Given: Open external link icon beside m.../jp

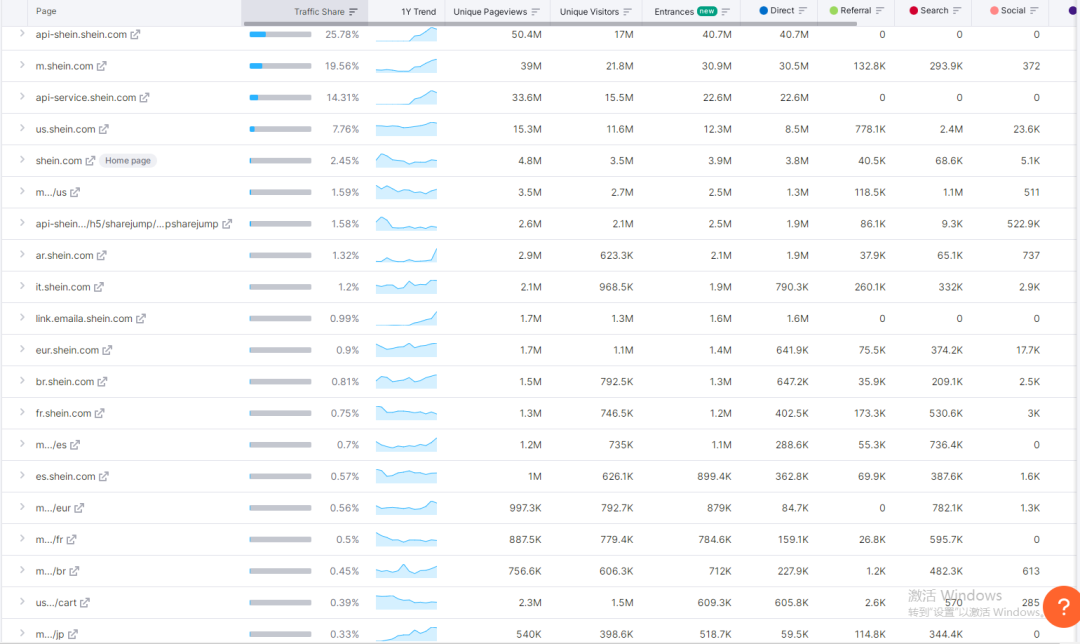Looking at the screenshot, I should 72,634.
